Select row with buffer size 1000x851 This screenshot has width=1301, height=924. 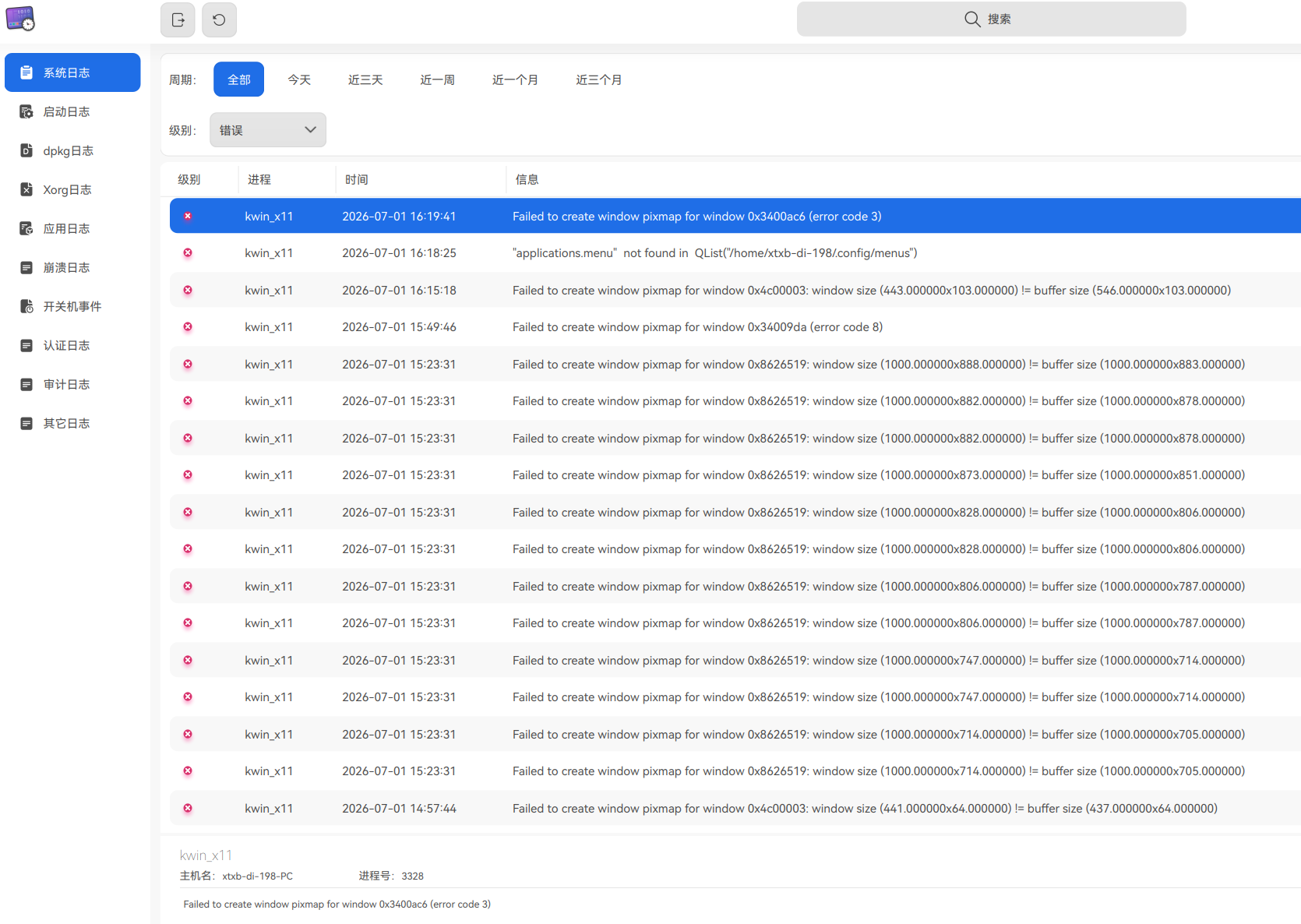735,475
